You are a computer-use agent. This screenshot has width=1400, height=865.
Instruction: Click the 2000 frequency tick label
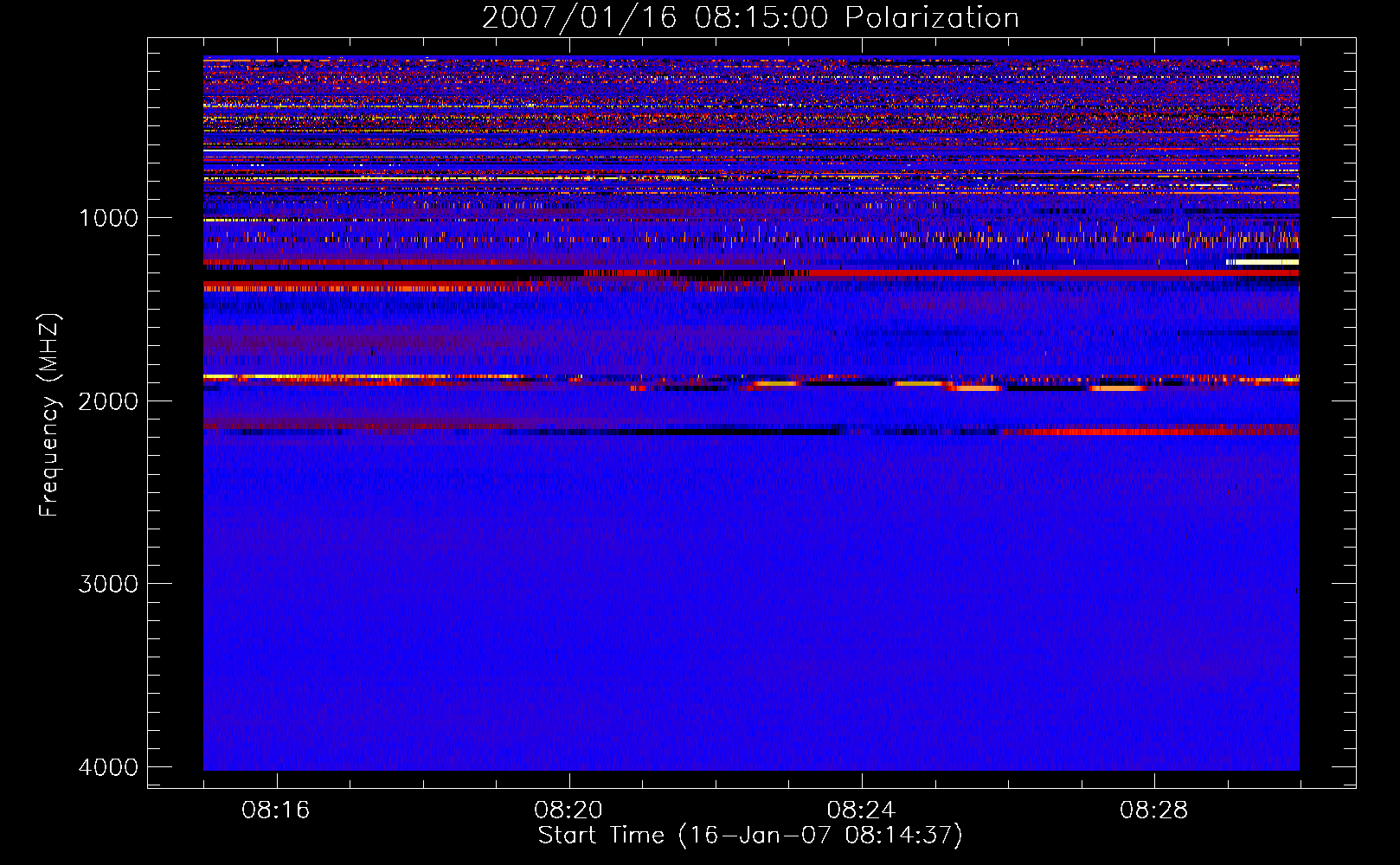pos(108,400)
